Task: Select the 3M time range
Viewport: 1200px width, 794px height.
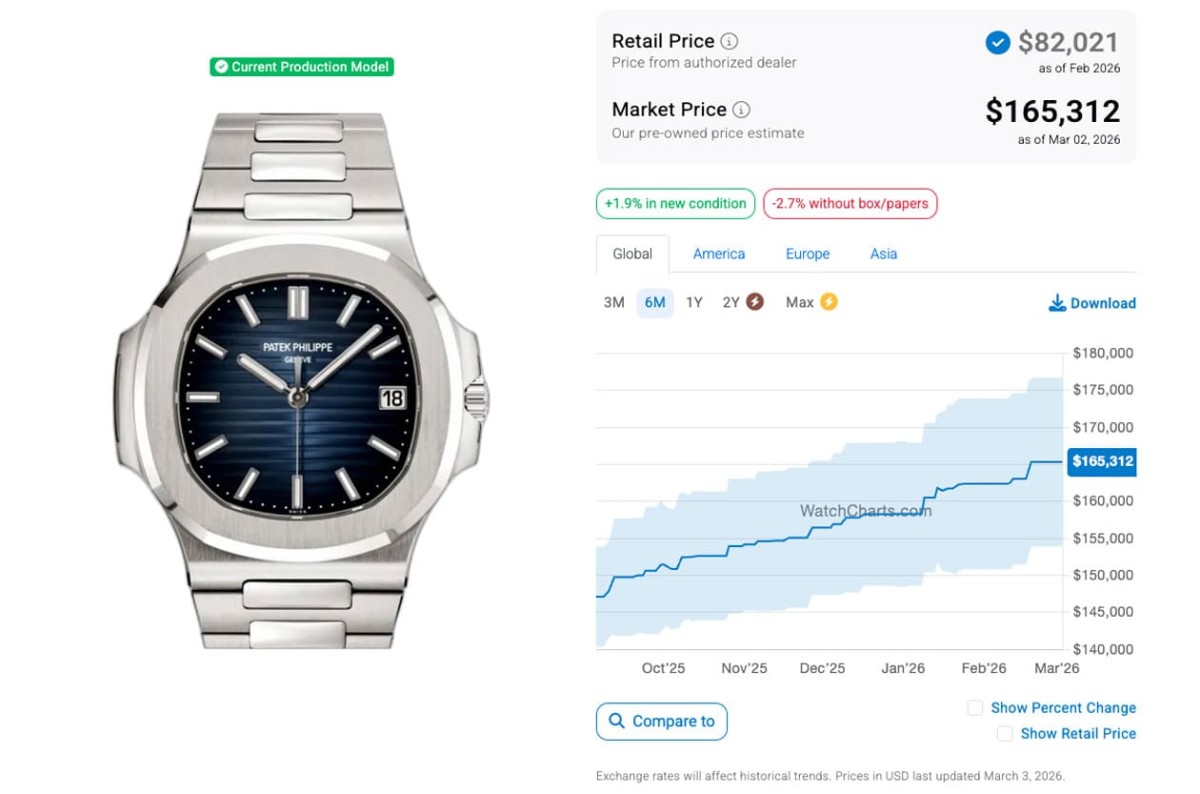Action: coord(614,302)
